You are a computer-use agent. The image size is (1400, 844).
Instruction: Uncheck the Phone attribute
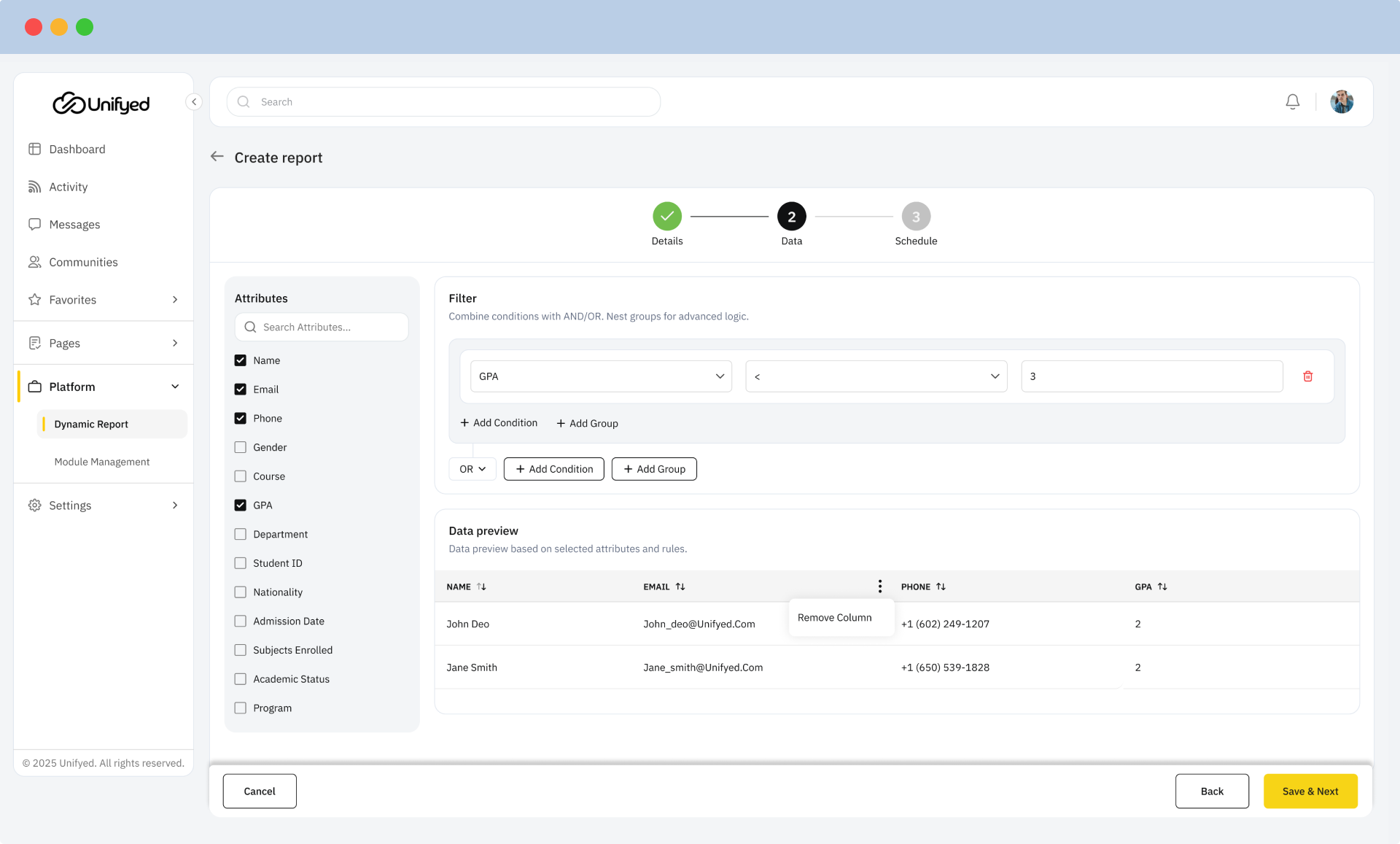coord(241,419)
